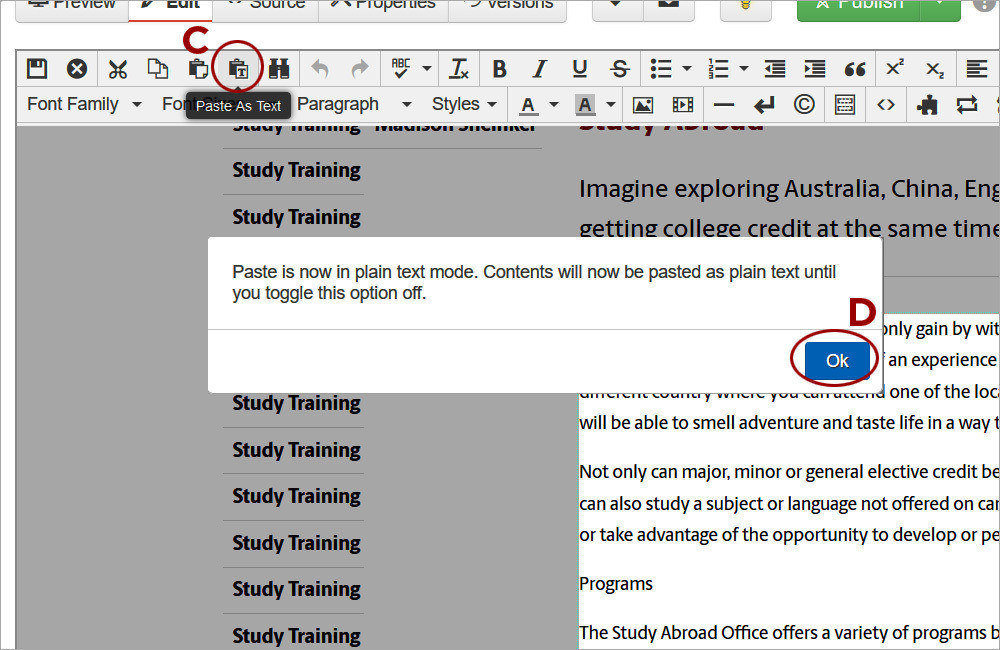
Task: Insert a horizontal line
Action: point(724,104)
